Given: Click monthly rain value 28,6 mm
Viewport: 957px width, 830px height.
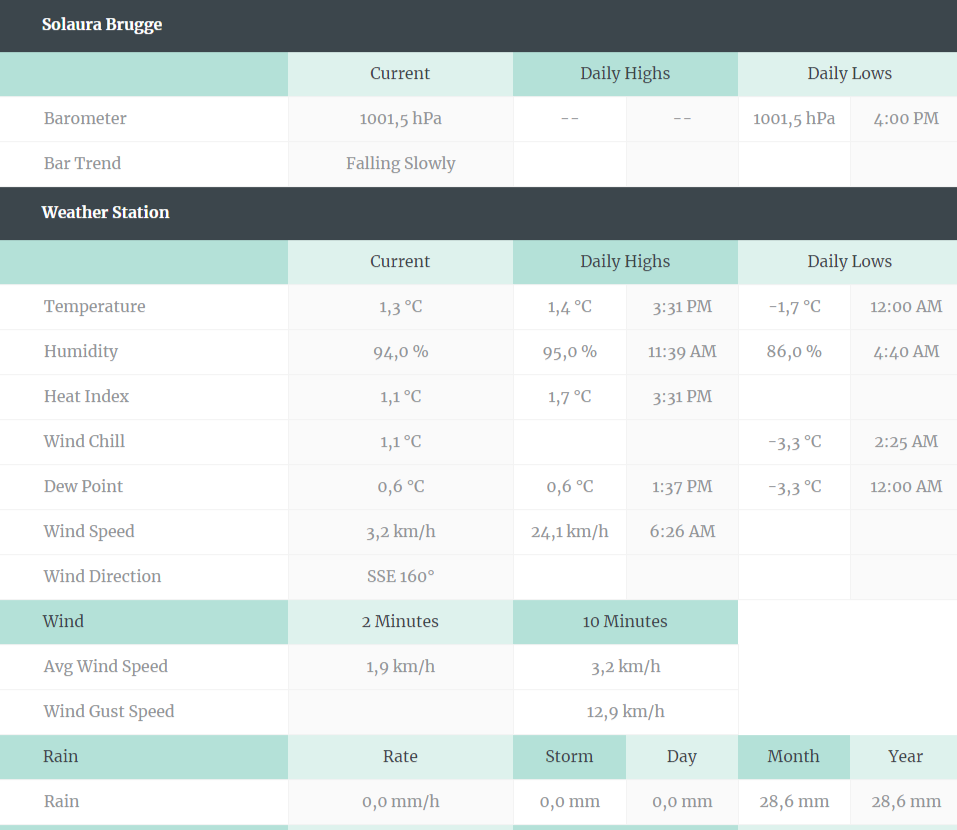Looking at the screenshot, I should click(794, 801).
